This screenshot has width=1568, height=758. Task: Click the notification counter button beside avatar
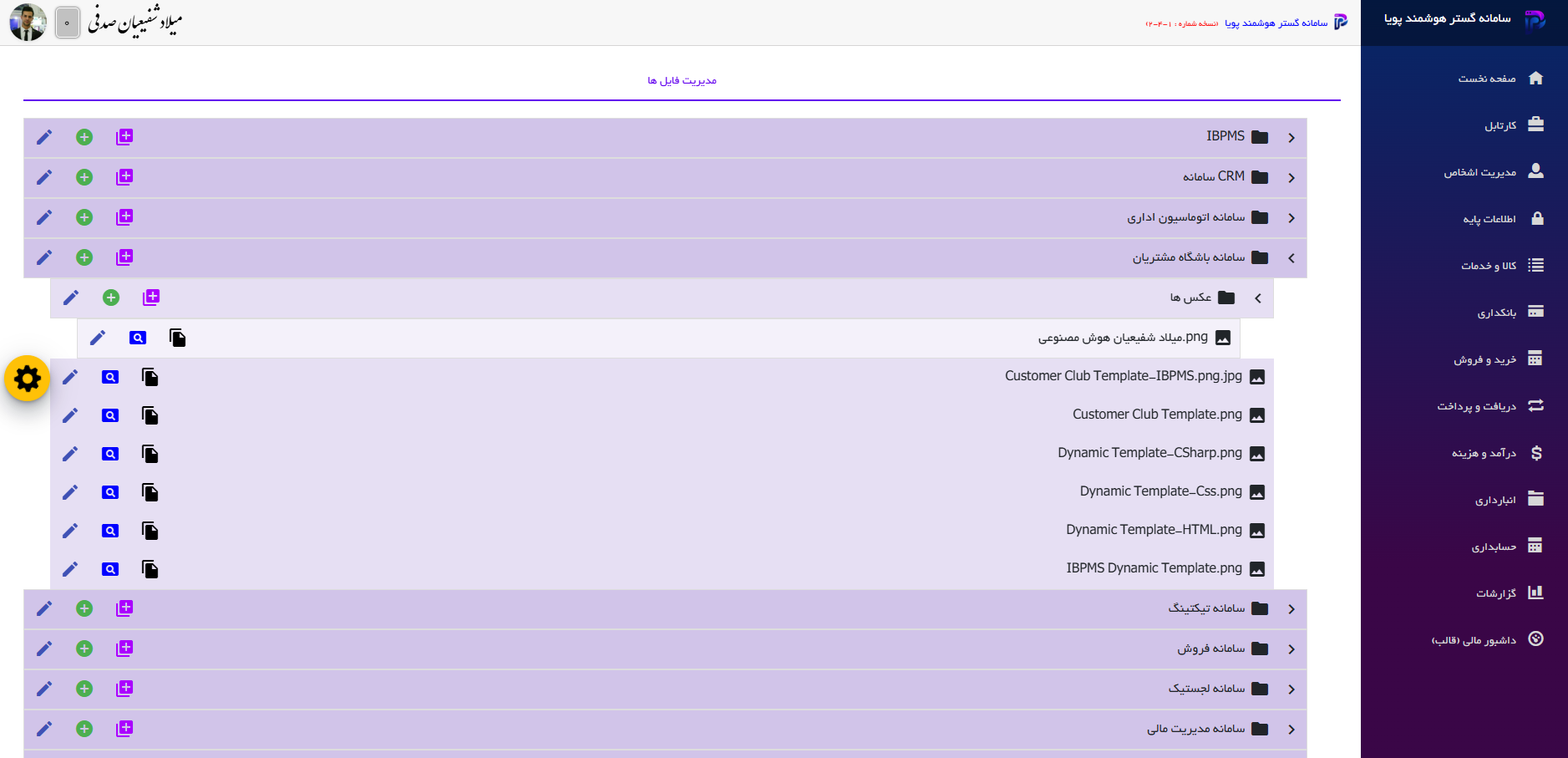point(68,23)
